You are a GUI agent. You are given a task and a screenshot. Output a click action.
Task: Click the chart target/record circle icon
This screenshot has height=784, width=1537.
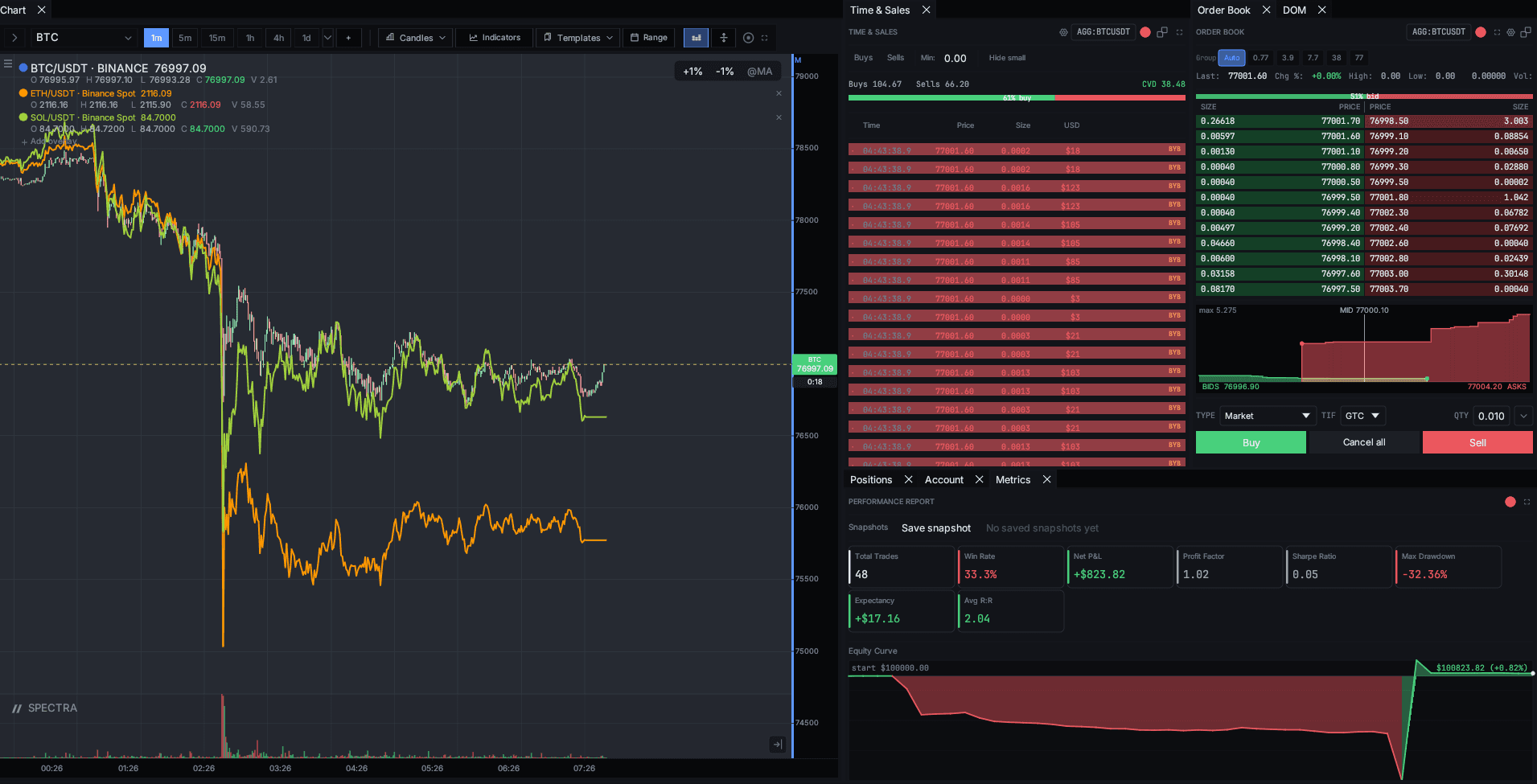pos(749,38)
